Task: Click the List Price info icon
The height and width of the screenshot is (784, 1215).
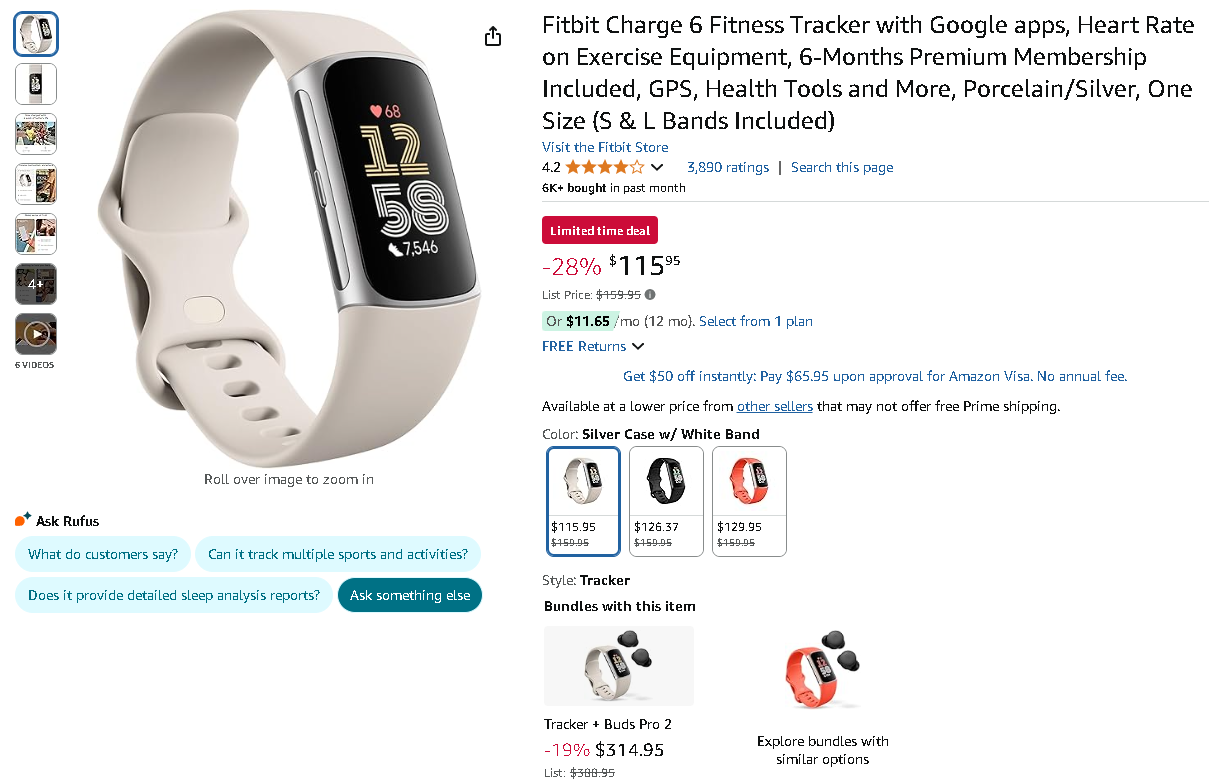Action: tap(650, 294)
